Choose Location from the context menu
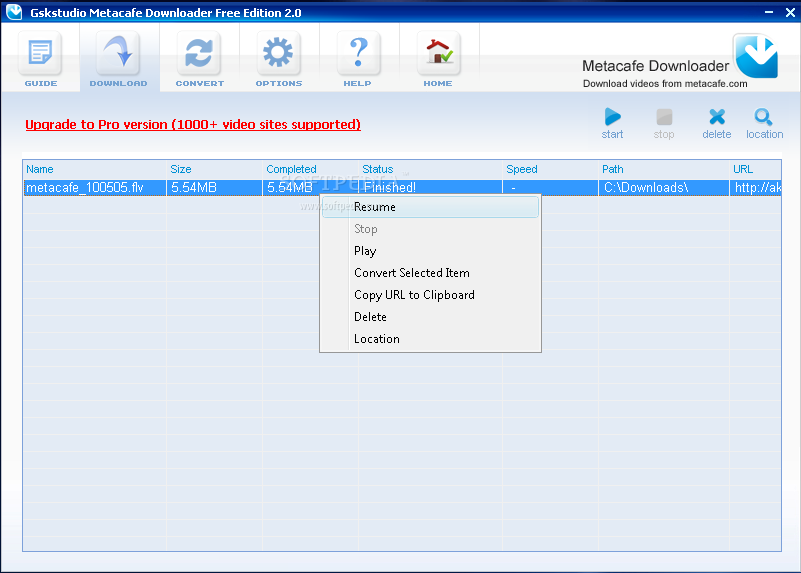Image resolution: width=801 pixels, height=573 pixels. (430, 339)
